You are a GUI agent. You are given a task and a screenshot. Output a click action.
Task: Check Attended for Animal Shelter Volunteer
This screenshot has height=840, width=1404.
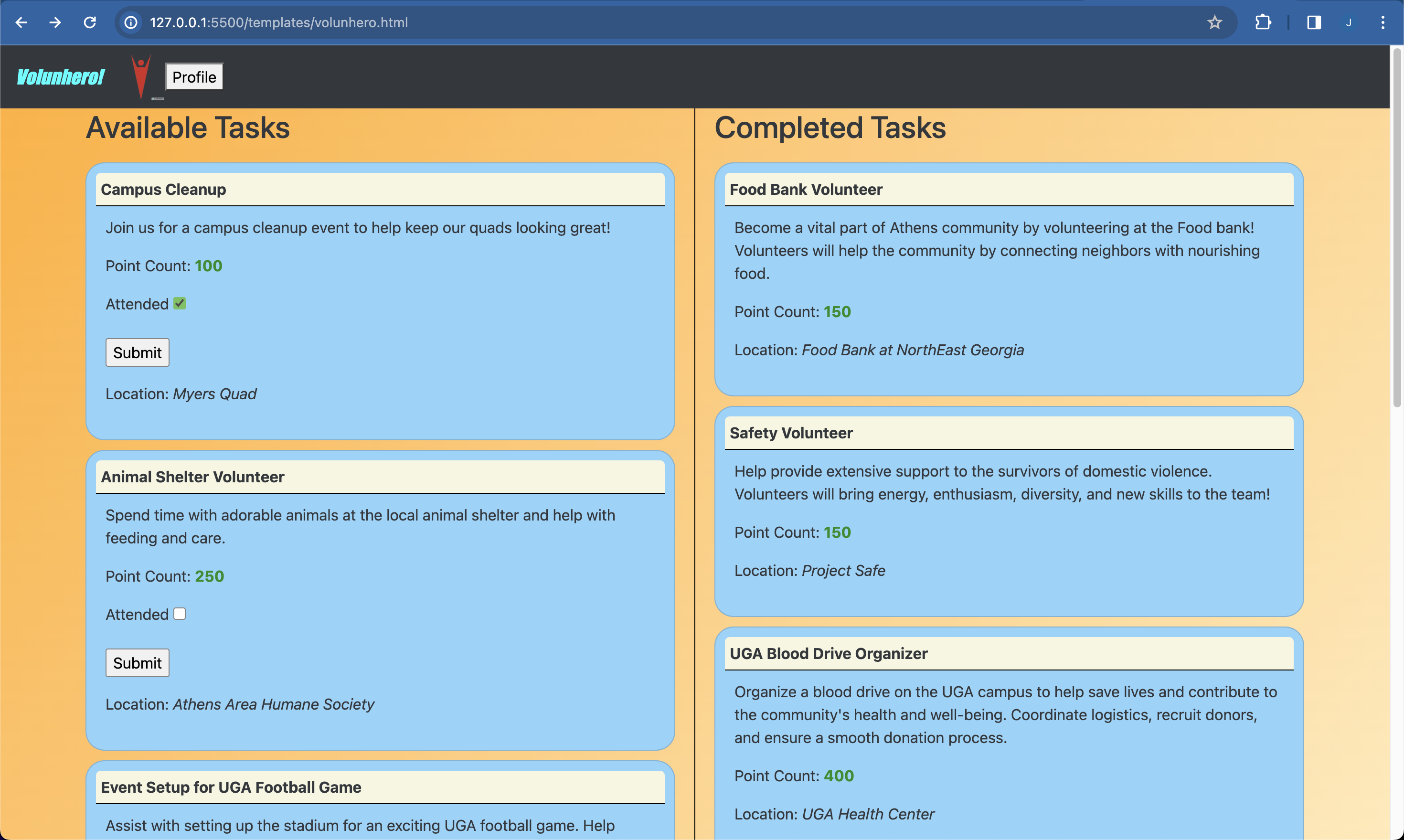coord(180,614)
